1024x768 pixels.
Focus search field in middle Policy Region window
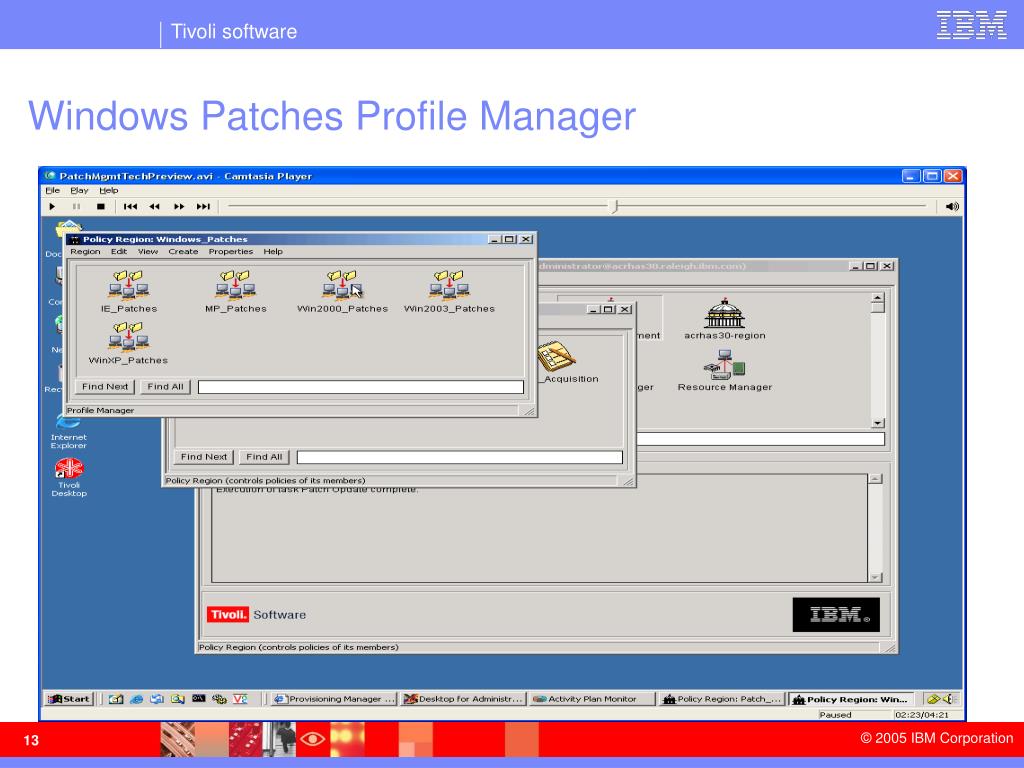460,457
